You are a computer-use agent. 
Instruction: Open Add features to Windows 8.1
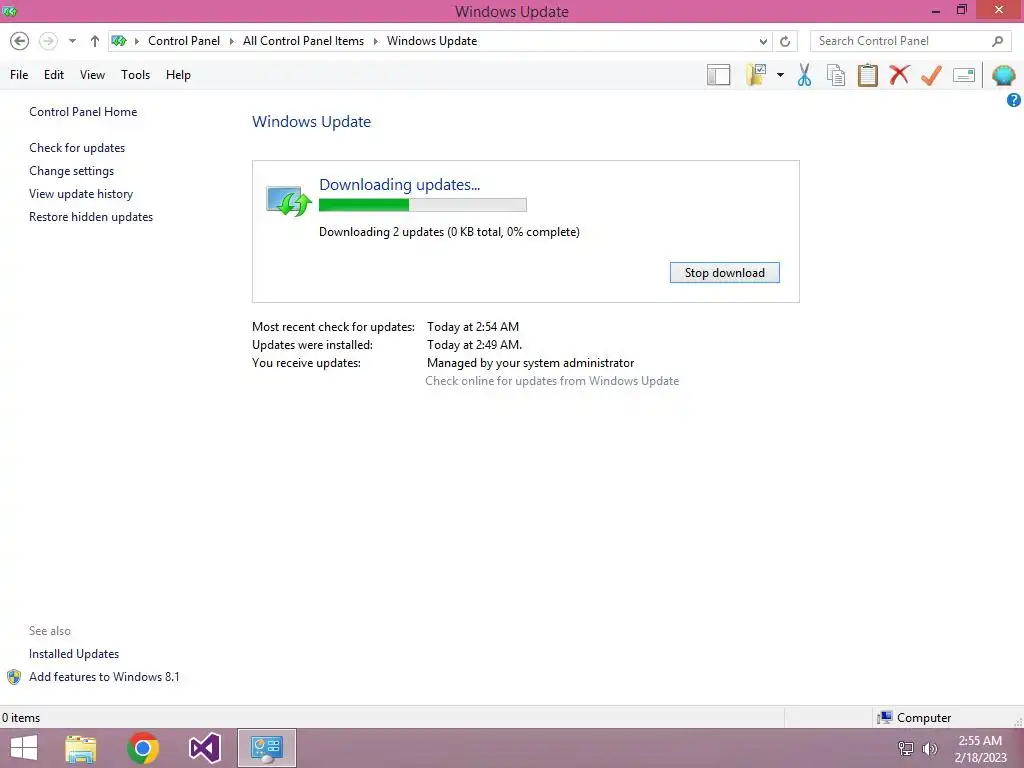[104, 677]
